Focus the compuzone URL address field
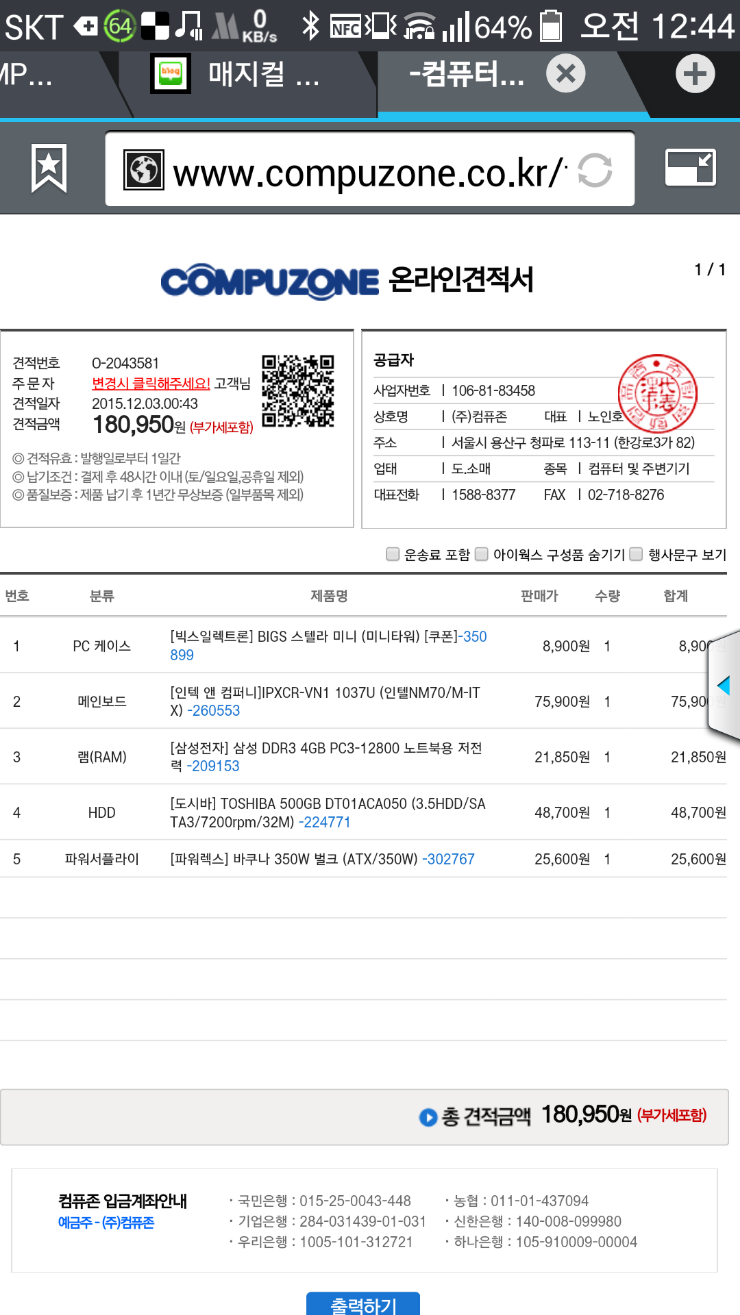This screenshot has height=1315, width=740. (370, 170)
